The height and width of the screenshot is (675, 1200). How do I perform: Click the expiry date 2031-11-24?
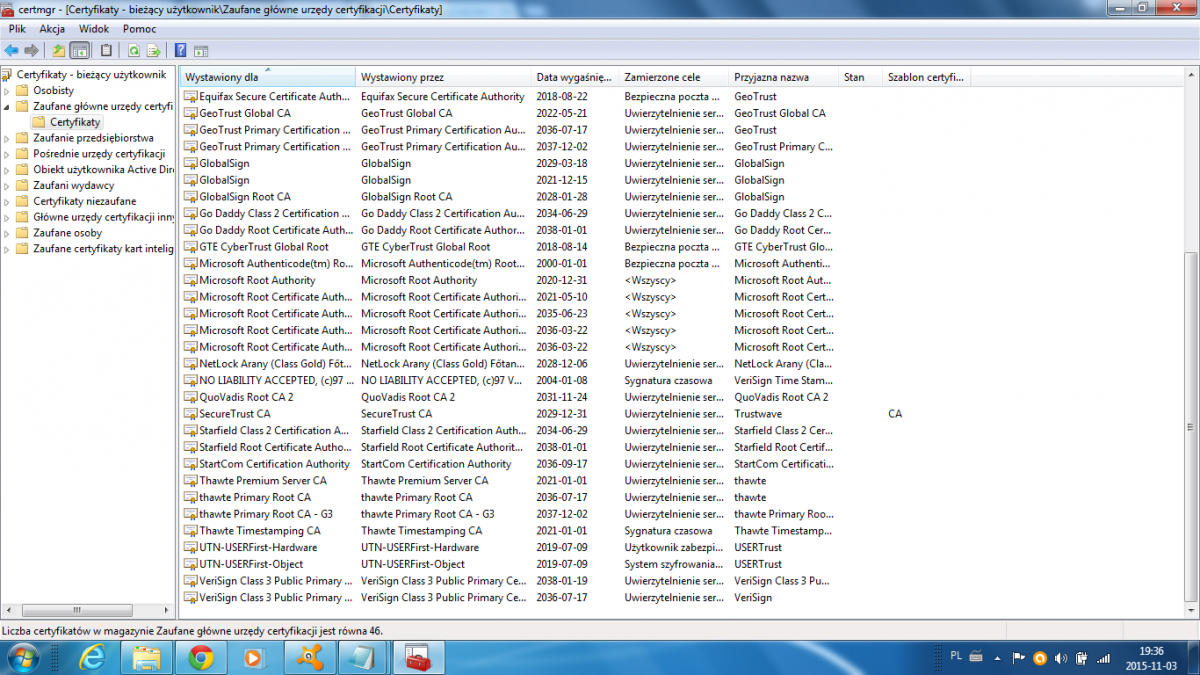[x=562, y=397]
